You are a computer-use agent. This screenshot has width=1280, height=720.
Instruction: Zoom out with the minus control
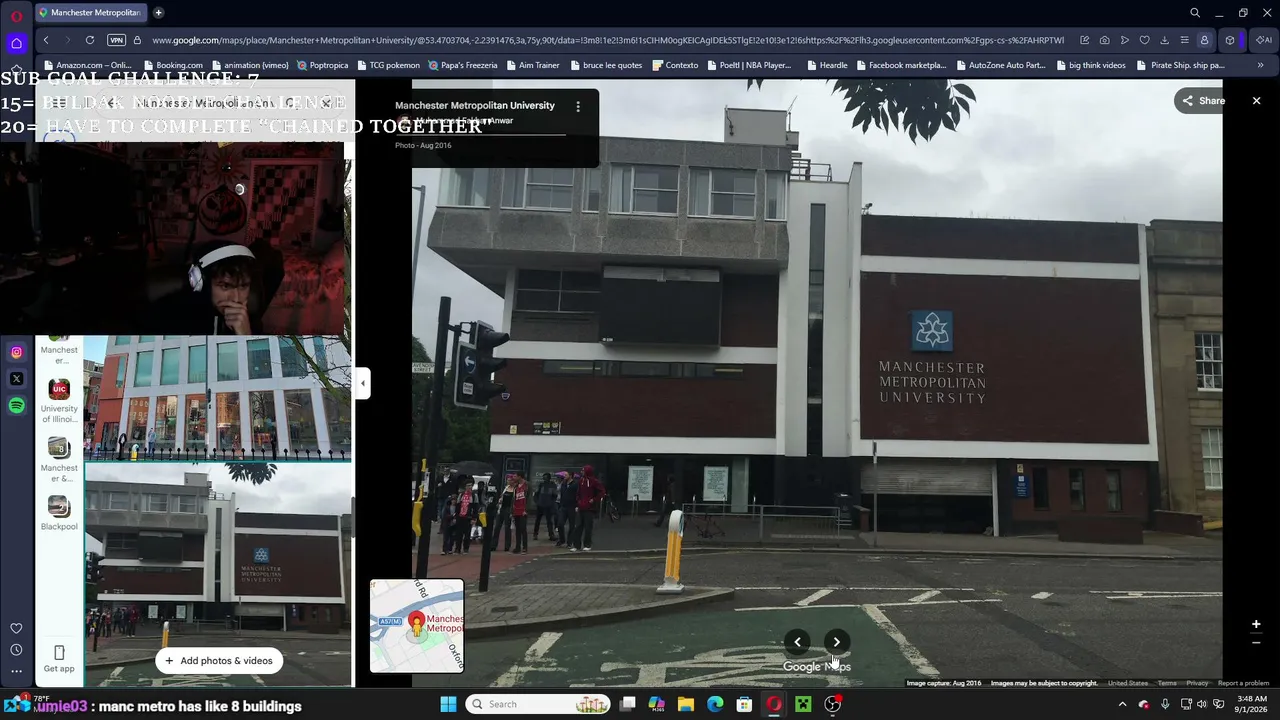[1256, 643]
